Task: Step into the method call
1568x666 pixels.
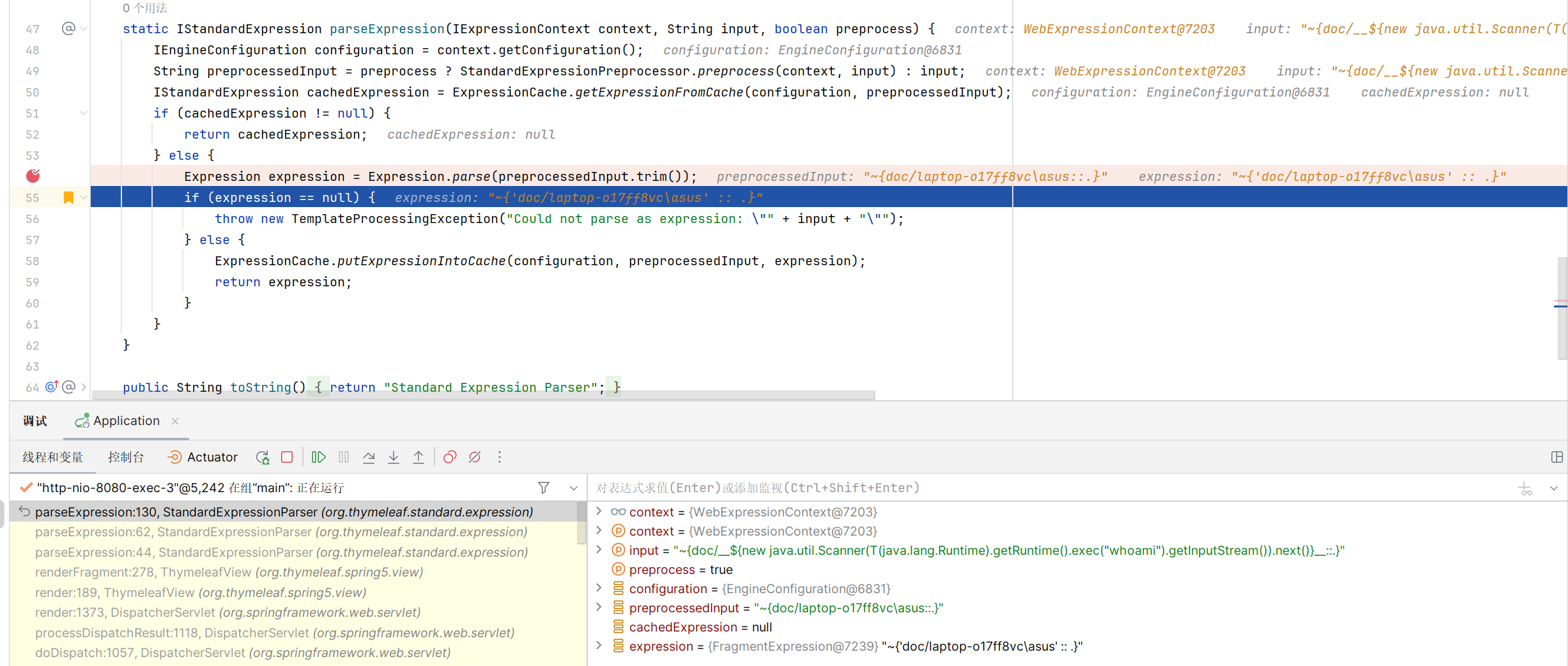Action: tap(394, 457)
